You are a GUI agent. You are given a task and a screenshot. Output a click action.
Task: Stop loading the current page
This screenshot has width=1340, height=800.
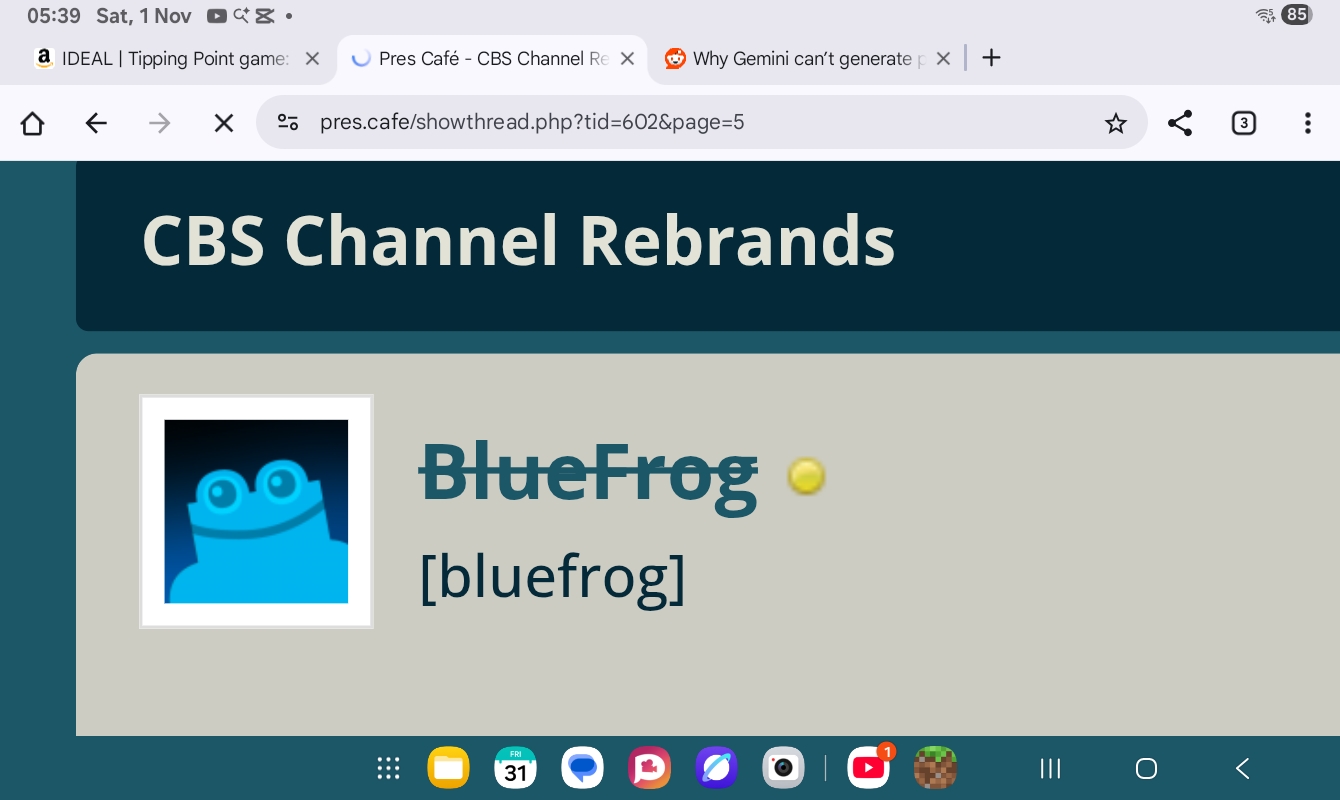pos(224,123)
